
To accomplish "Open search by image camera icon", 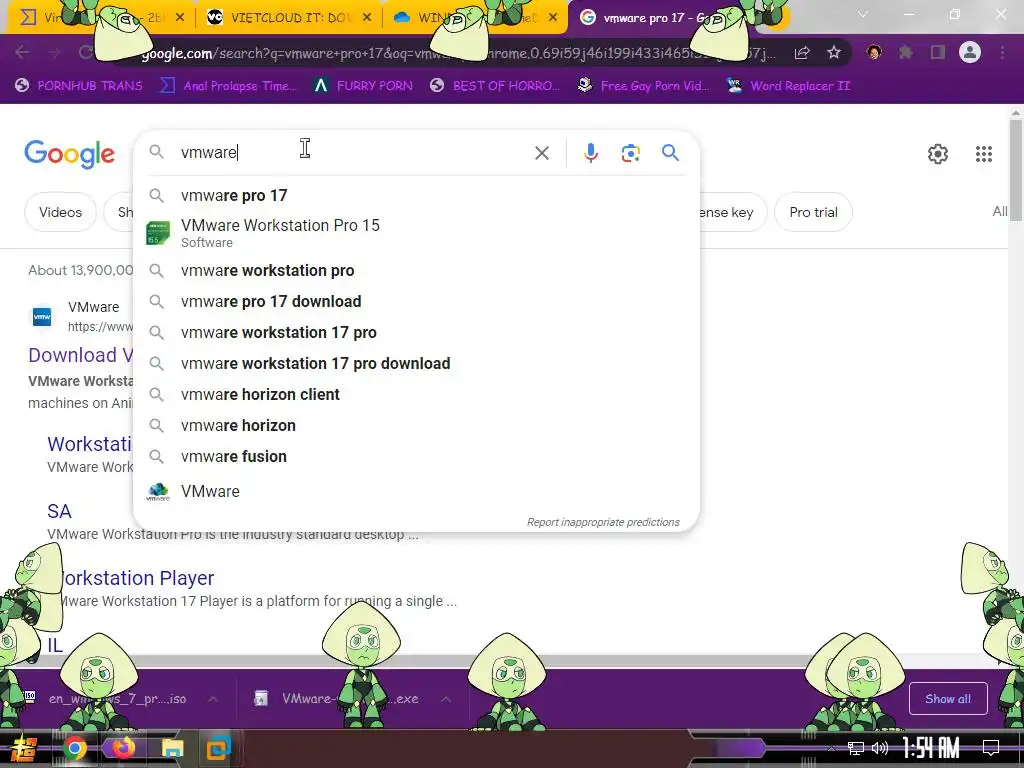I will pos(630,153).
